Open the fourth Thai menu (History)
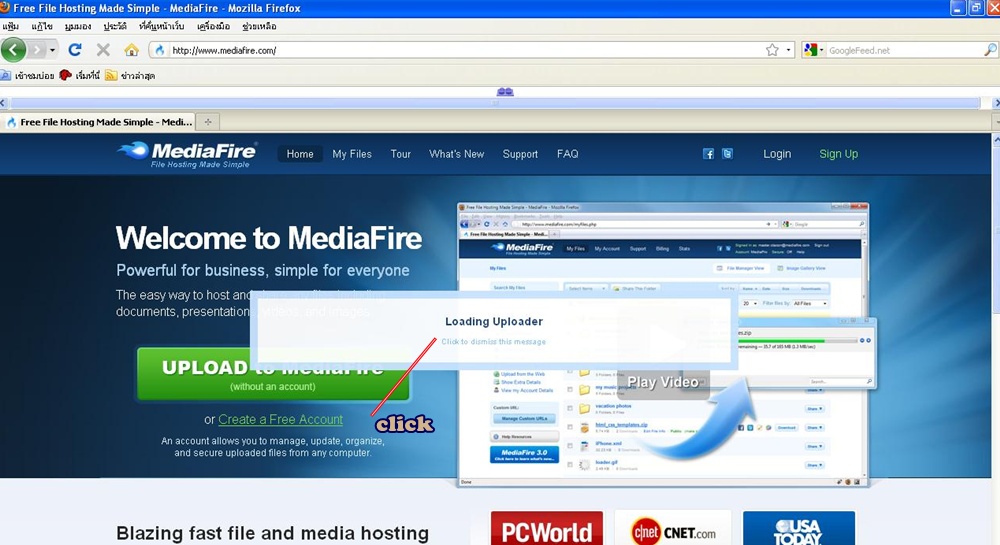This screenshot has width=1000, height=545. 115,26
